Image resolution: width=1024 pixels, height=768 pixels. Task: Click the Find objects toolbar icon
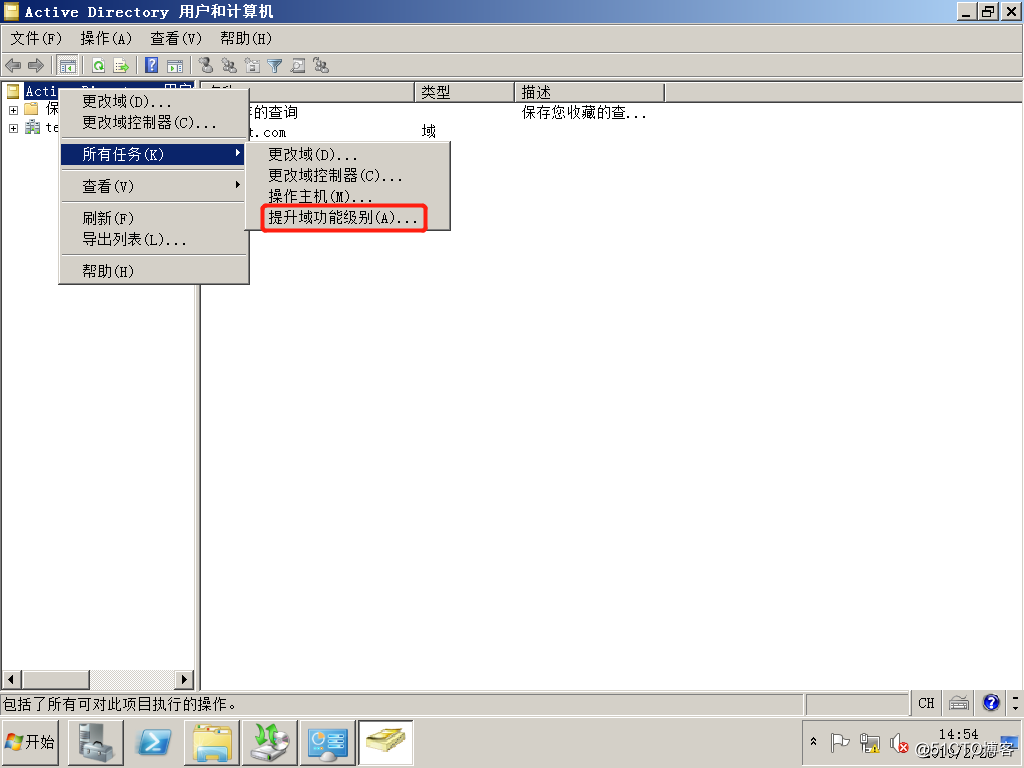[x=298, y=65]
